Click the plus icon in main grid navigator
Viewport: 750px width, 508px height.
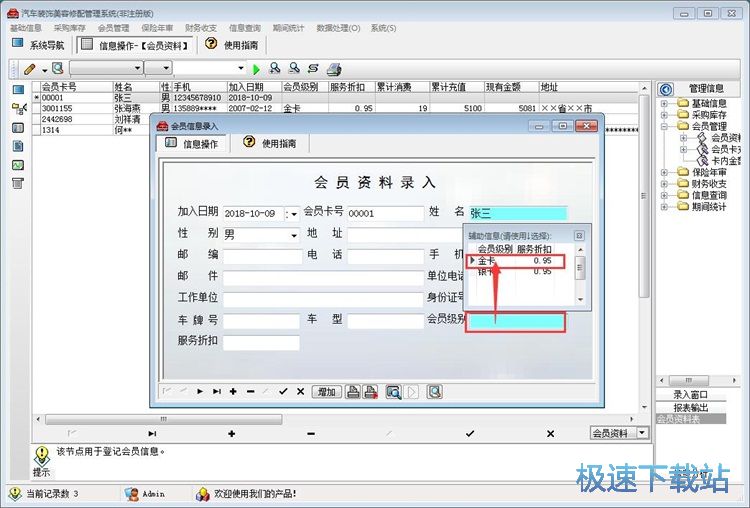tap(232, 434)
